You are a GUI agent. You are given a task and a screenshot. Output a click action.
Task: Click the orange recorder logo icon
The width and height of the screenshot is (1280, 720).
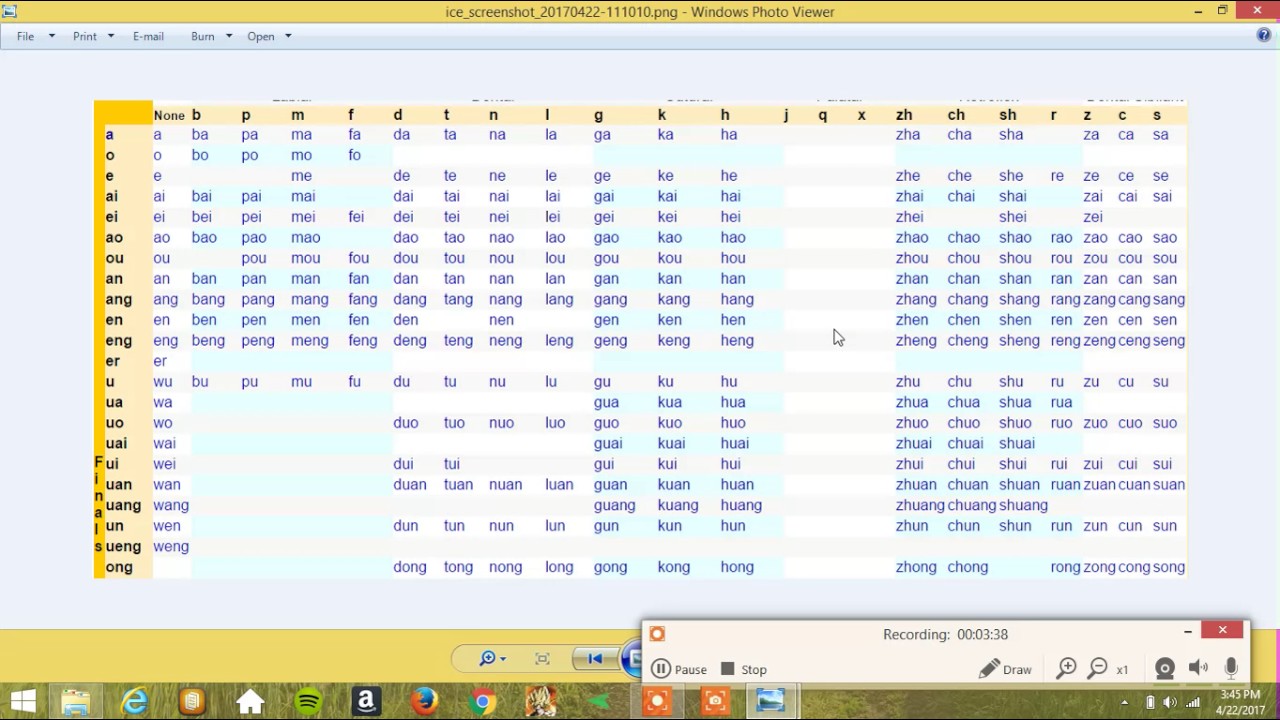click(x=657, y=634)
